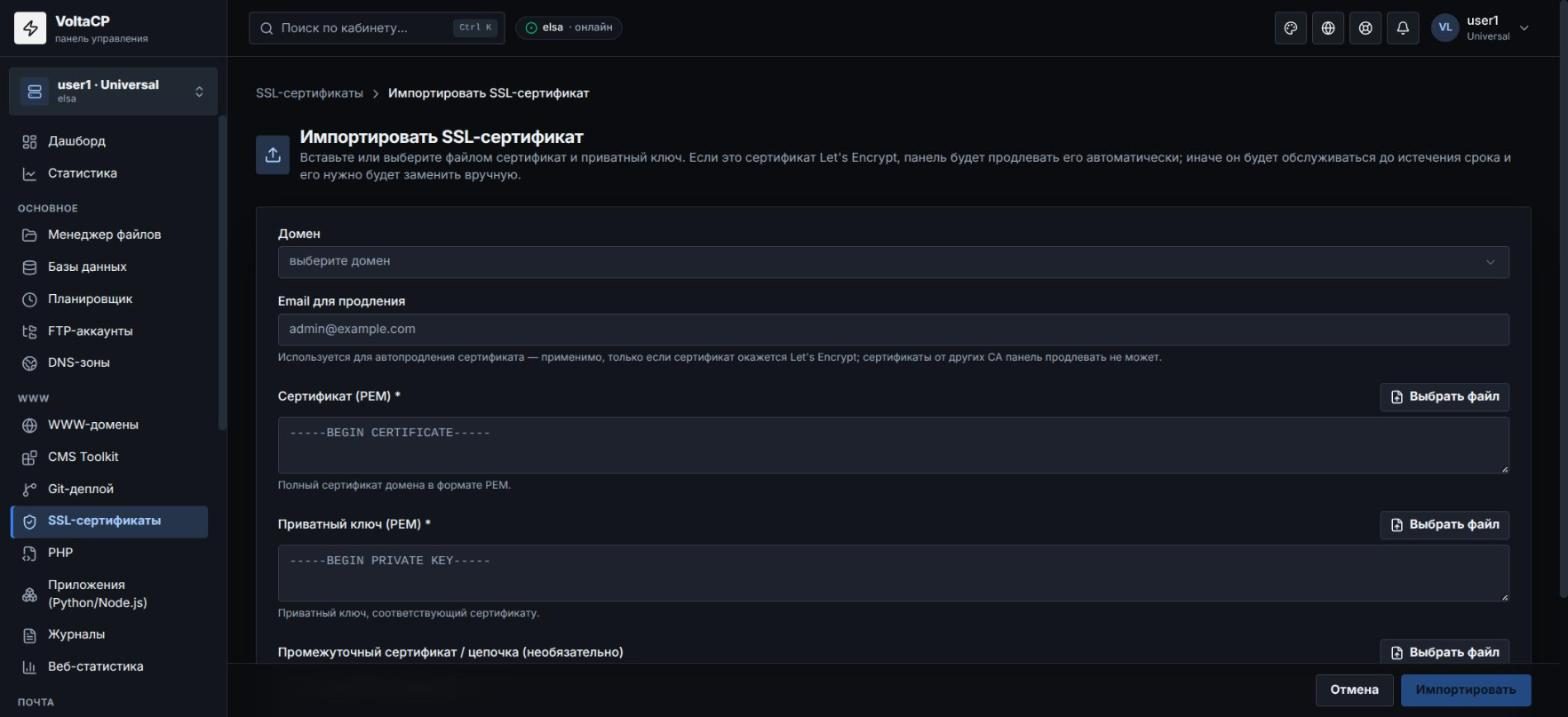Click the VL user avatar
Image resolution: width=1568 pixels, height=717 pixels.
click(x=1445, y=28)
